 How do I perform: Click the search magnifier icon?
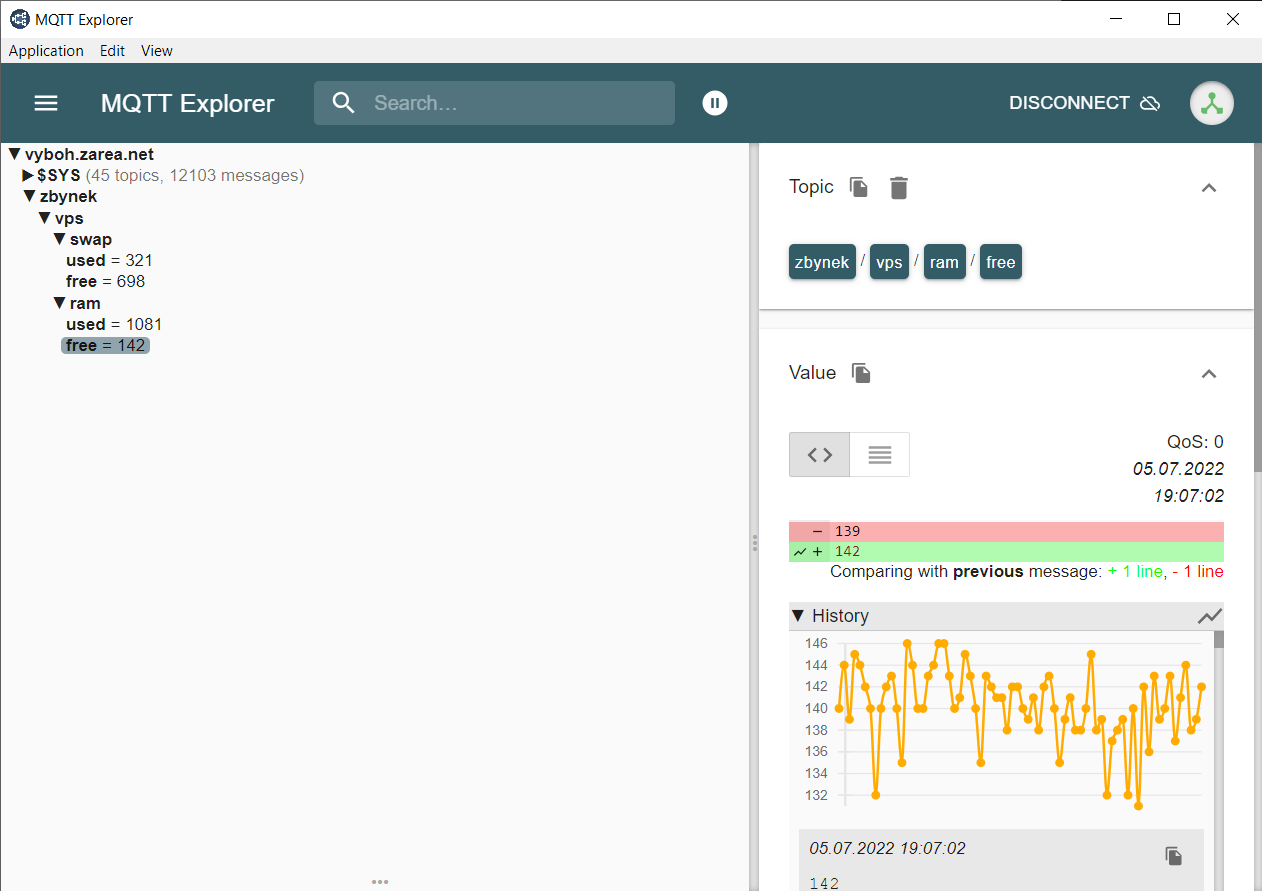[343, 103]
